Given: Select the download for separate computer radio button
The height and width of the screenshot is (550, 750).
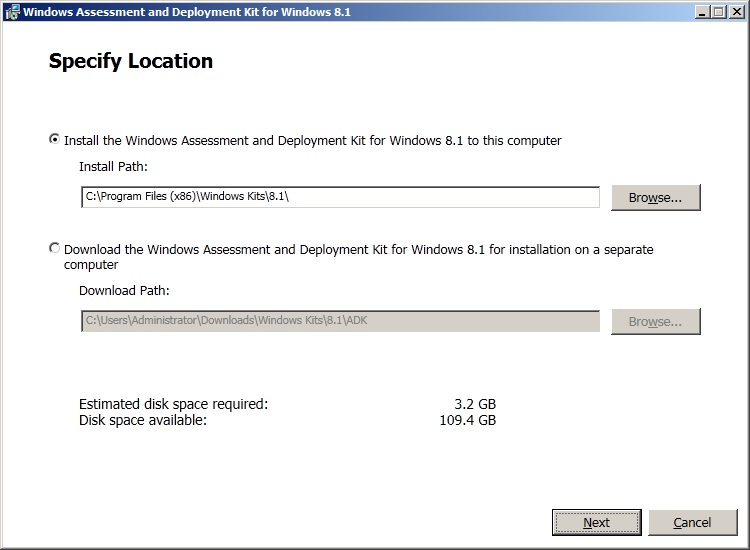Looking at the screenshot, I should (x=54, y=248).
